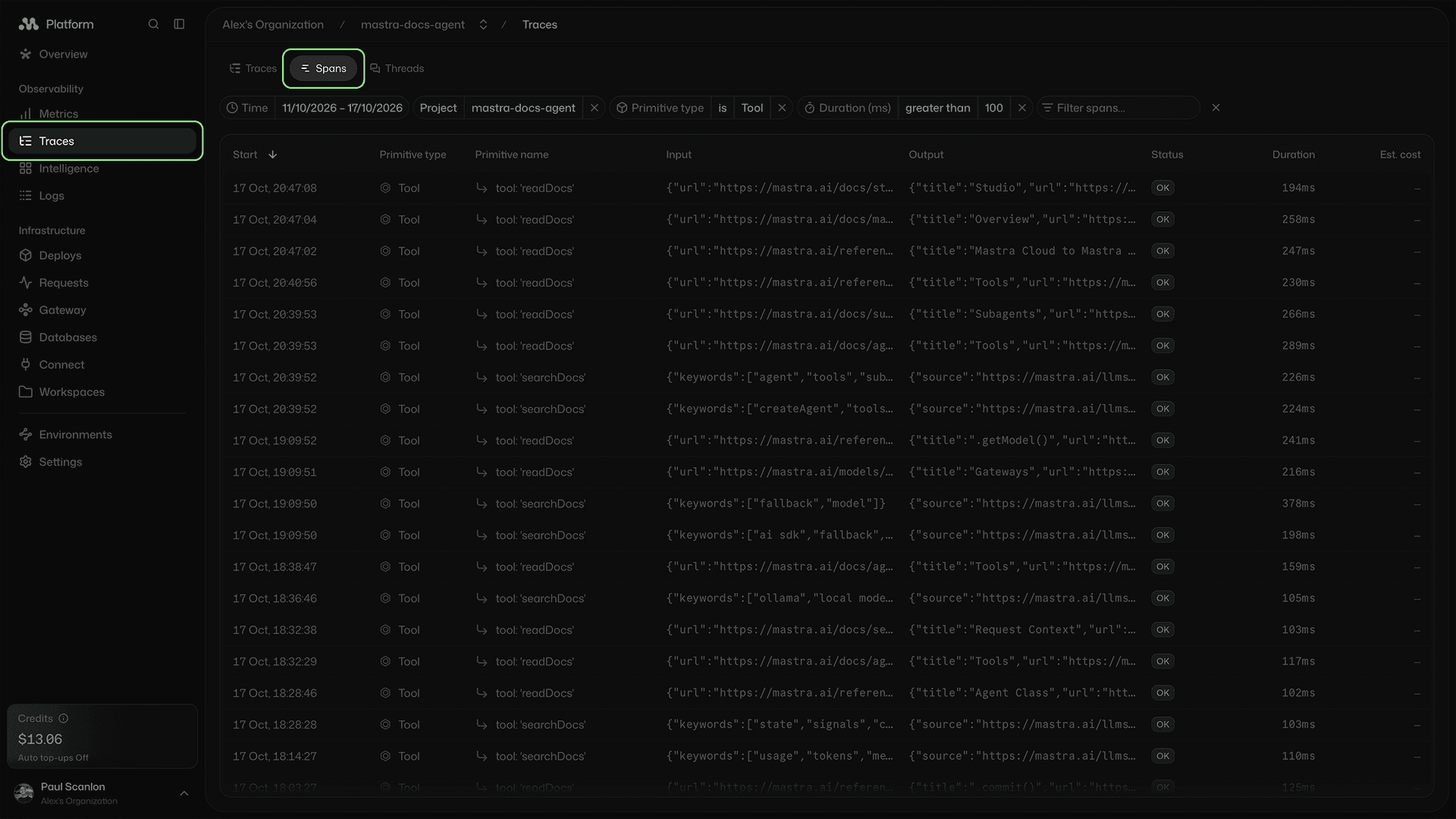
Task: Open the 'ollama' searchDocs span input
Action: click(780, 598)
